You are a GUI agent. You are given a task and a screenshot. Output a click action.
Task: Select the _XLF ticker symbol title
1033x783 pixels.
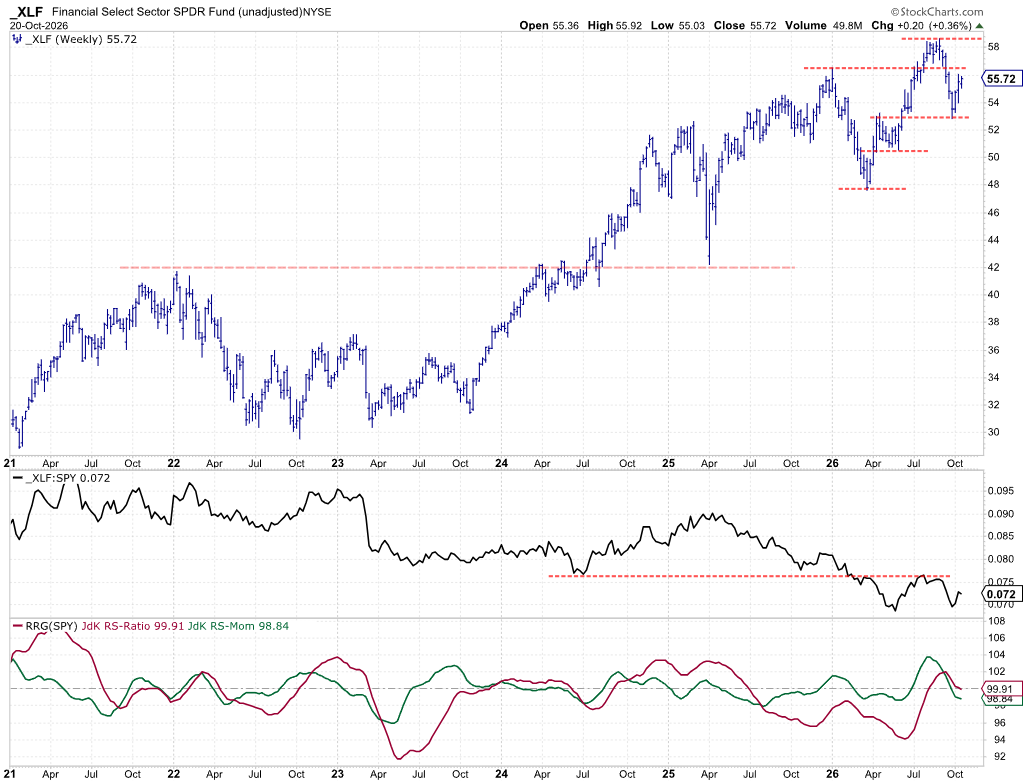click(26, 12)
